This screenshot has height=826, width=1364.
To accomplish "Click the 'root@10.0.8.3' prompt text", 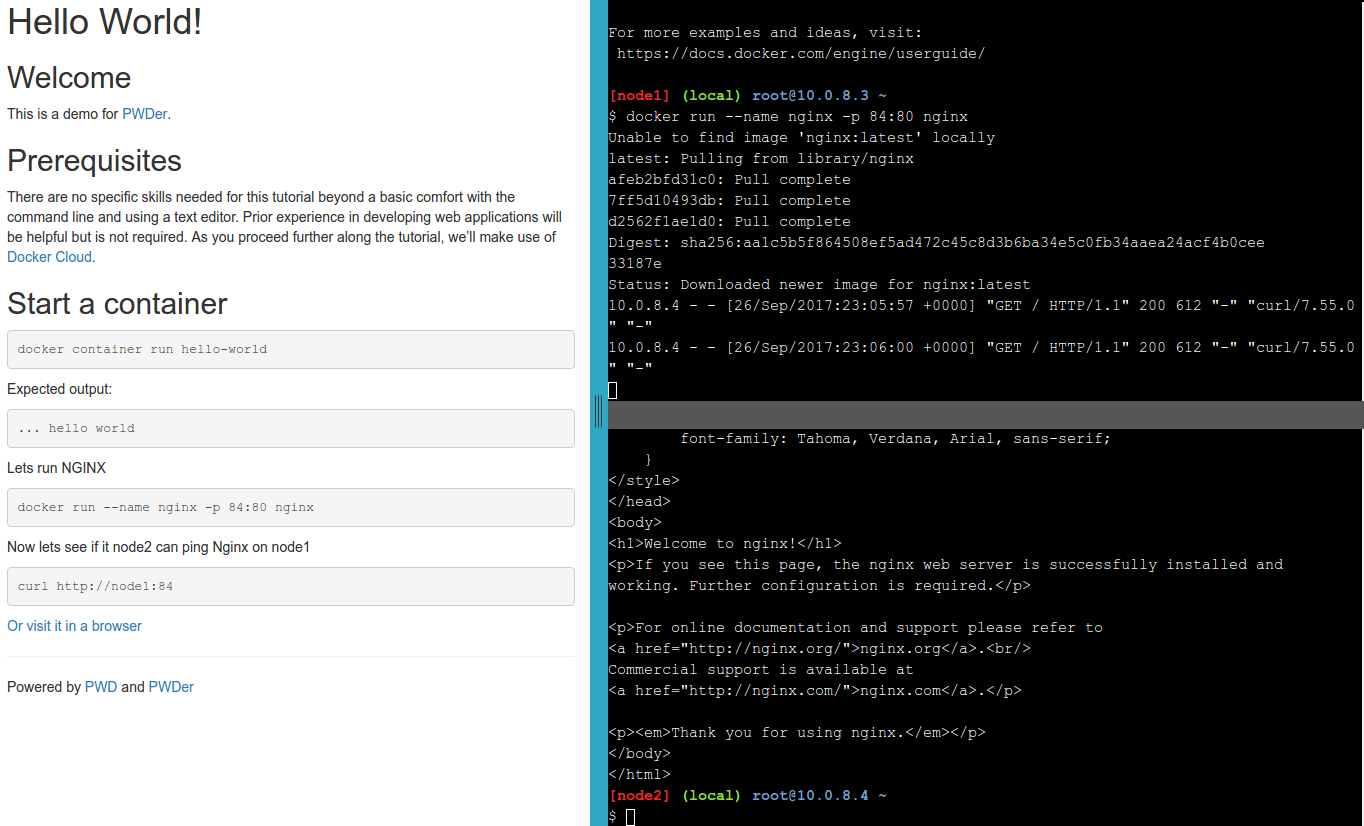I will tap(811, 96).
